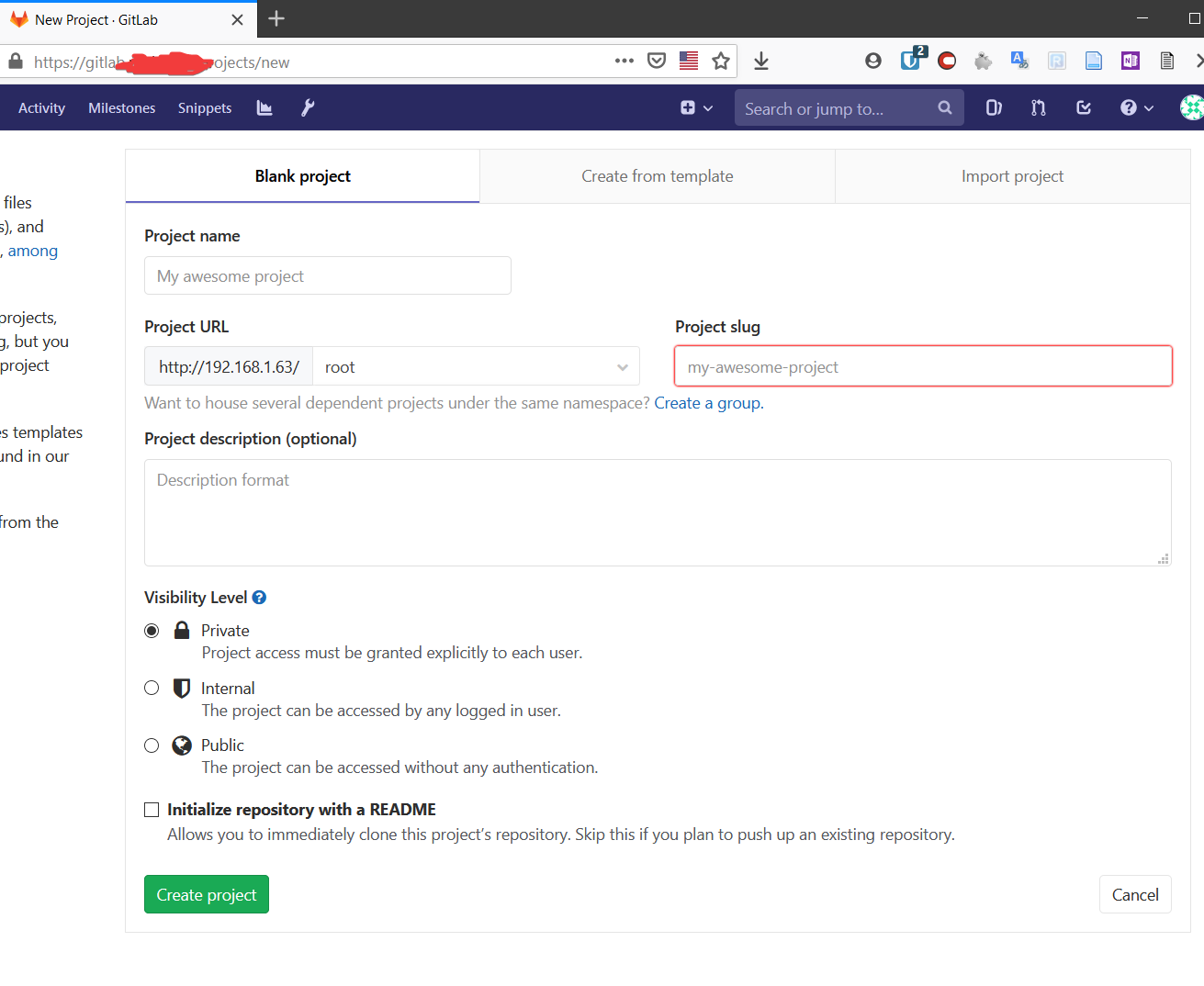Open the to-do list icon
This screenshot has width=1204, height=986.
(1084, 107)
